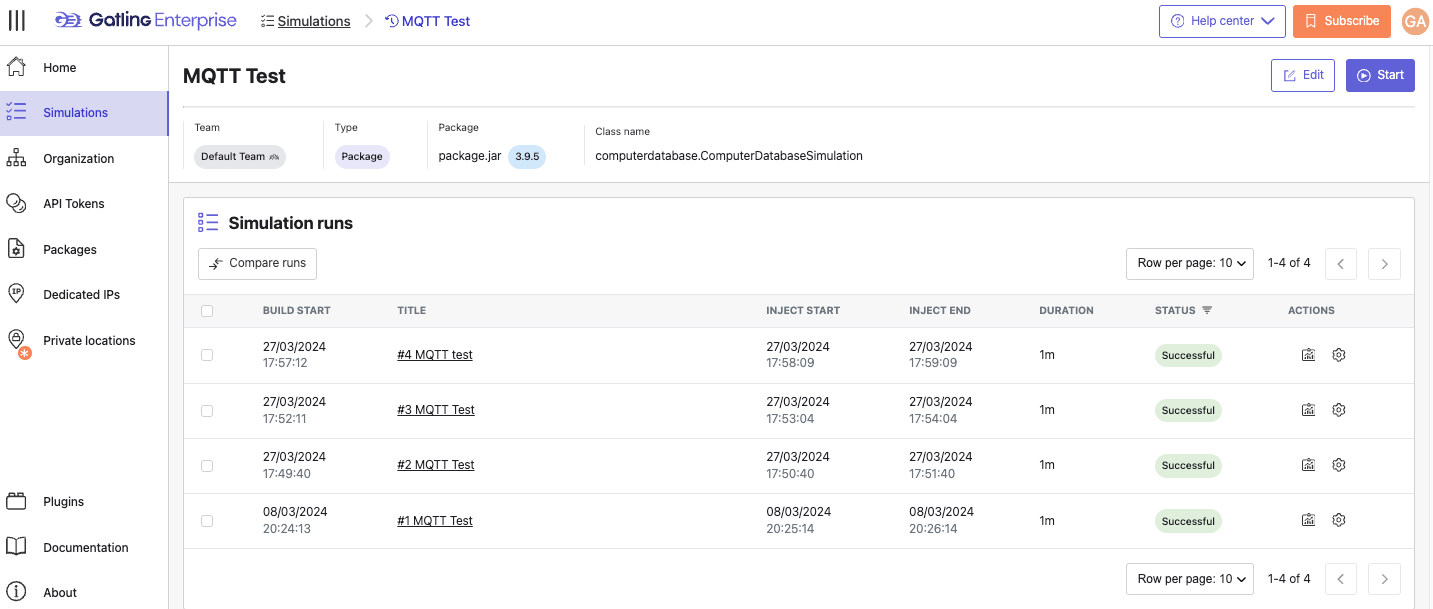
Task: Click the About info icon
Action: pyautogui.click(x=16, y=592)
